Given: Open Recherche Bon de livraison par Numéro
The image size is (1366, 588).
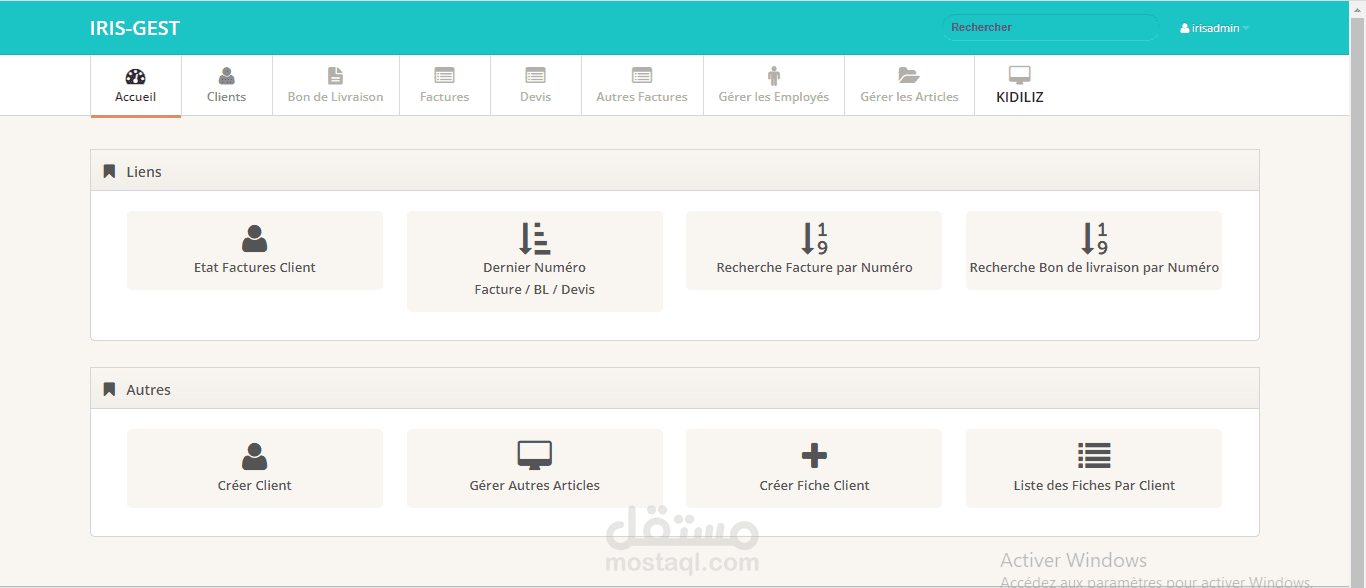Looking at the screenshot, I should point(1093,250).
